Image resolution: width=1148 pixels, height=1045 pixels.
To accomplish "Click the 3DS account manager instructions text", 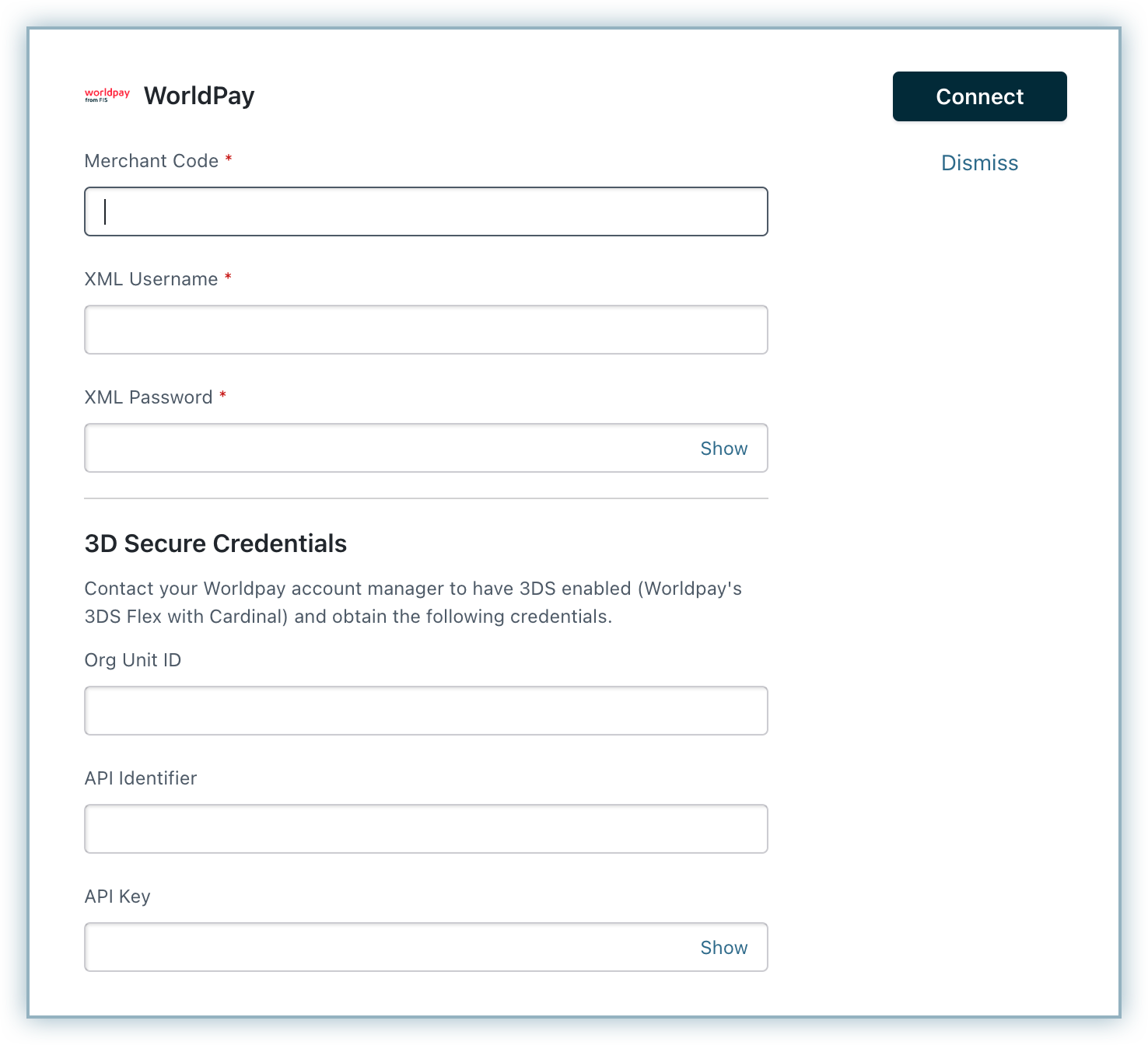I will (412, 603).
